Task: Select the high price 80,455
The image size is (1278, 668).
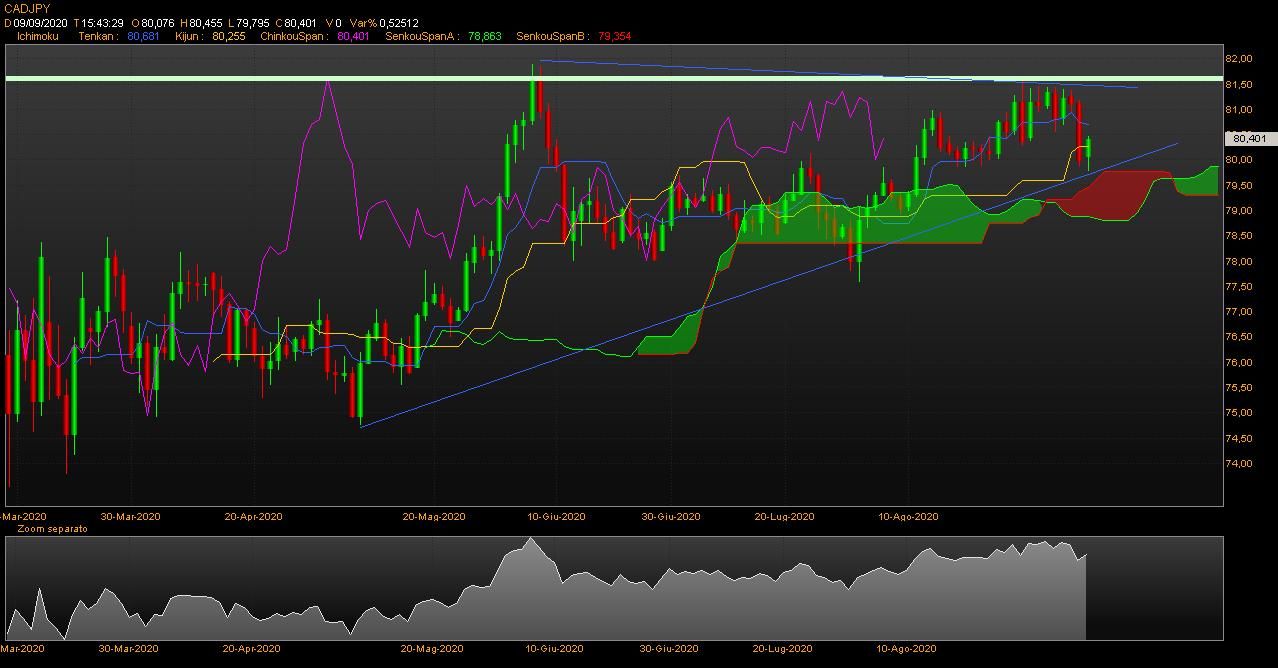Action: tap(206, 22)
